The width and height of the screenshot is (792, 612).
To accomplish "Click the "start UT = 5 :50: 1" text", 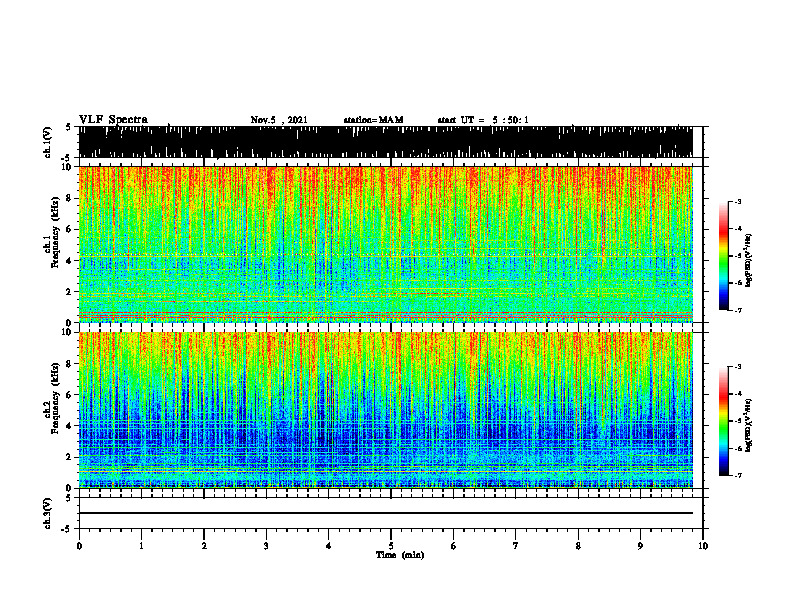I will [x=483, y=120].
